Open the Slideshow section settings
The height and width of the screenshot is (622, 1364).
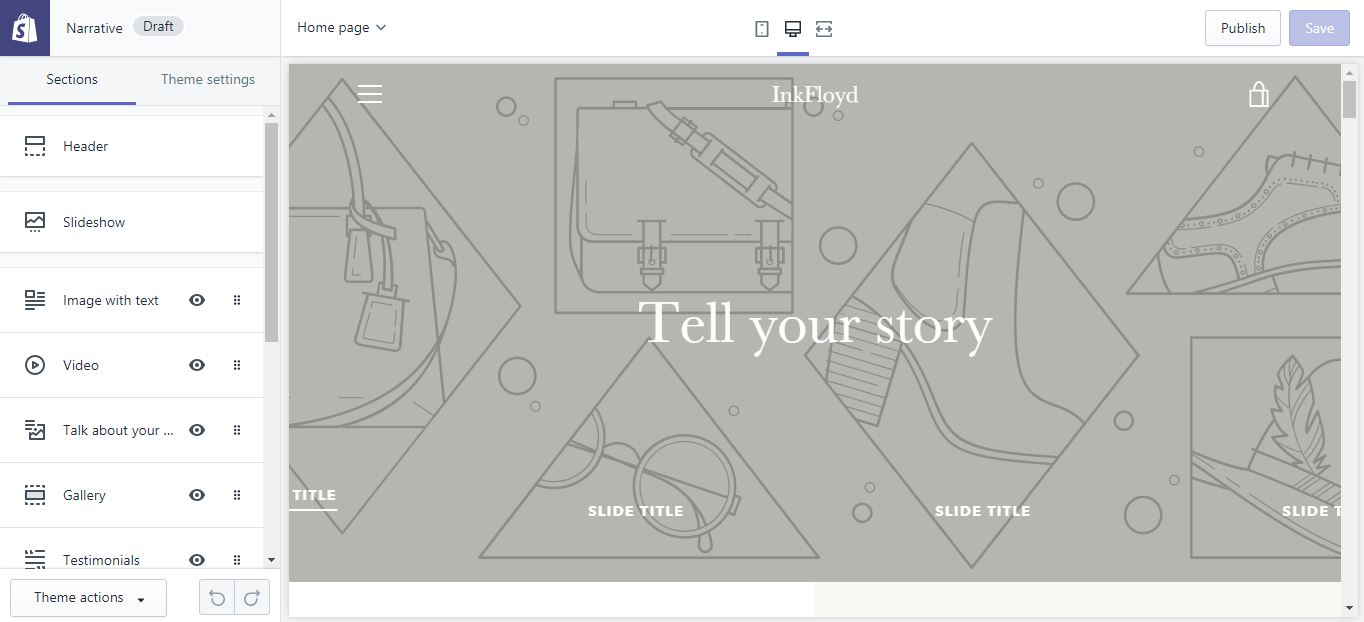[x=132, y=222]
